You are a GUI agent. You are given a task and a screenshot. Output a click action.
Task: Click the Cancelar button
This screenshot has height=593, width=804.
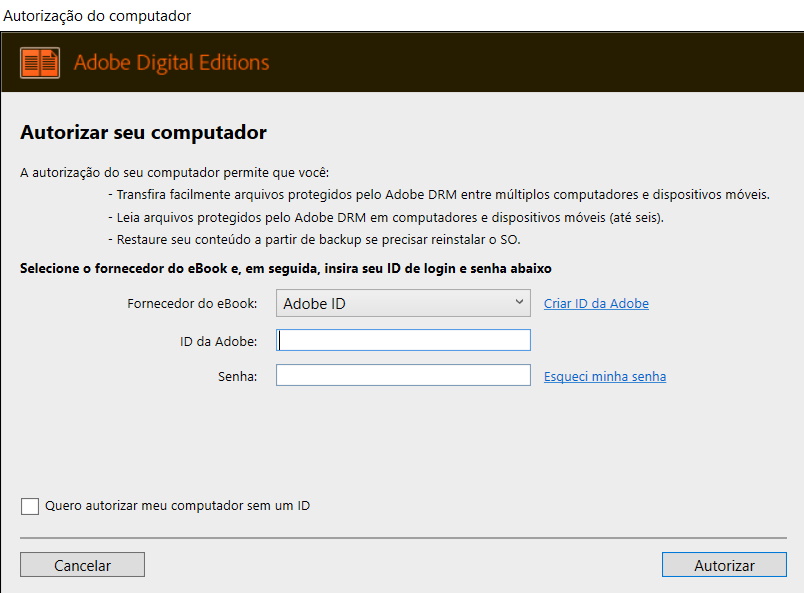pos(82,565)
